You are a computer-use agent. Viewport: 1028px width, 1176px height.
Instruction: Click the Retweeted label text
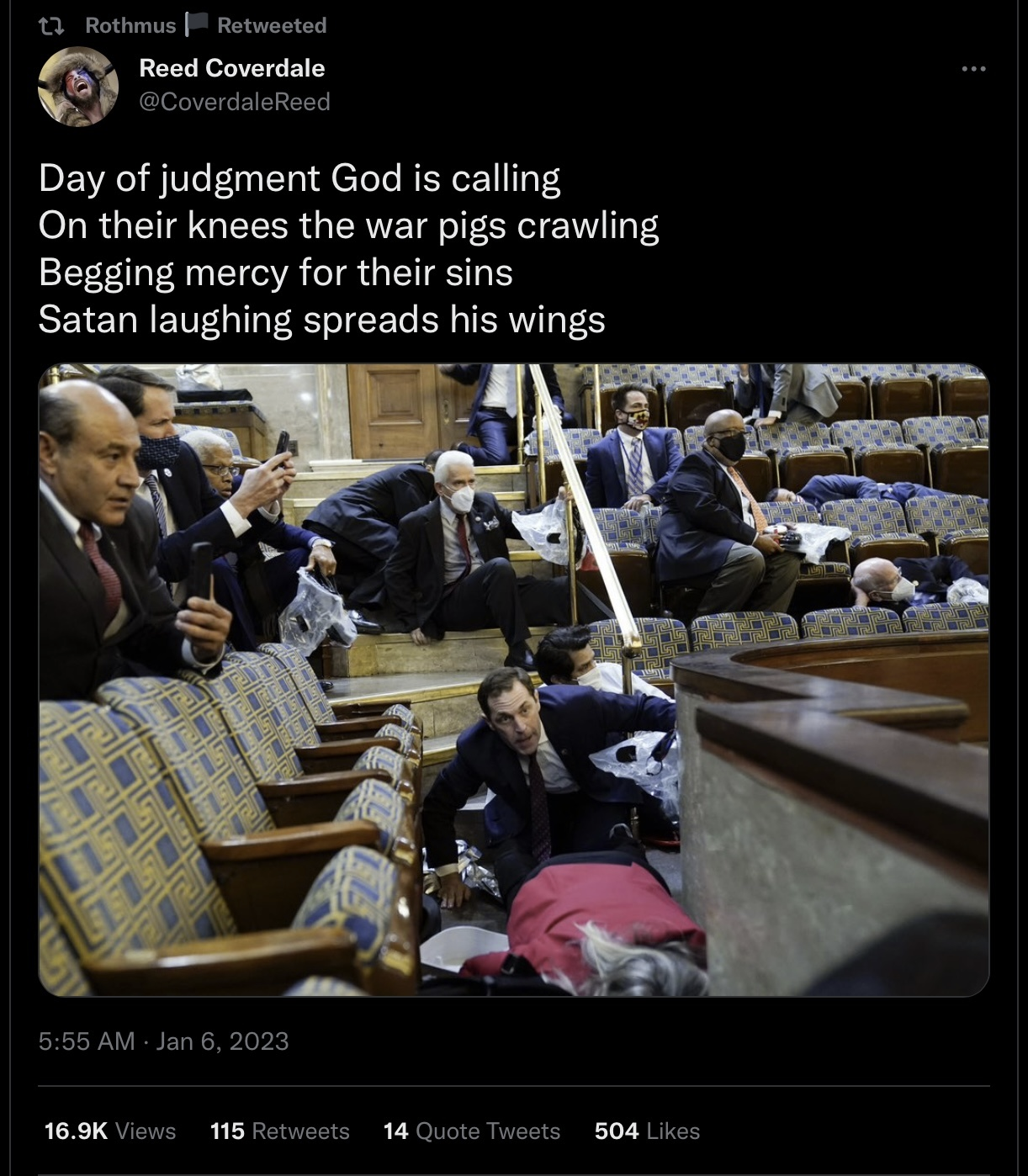272,26
